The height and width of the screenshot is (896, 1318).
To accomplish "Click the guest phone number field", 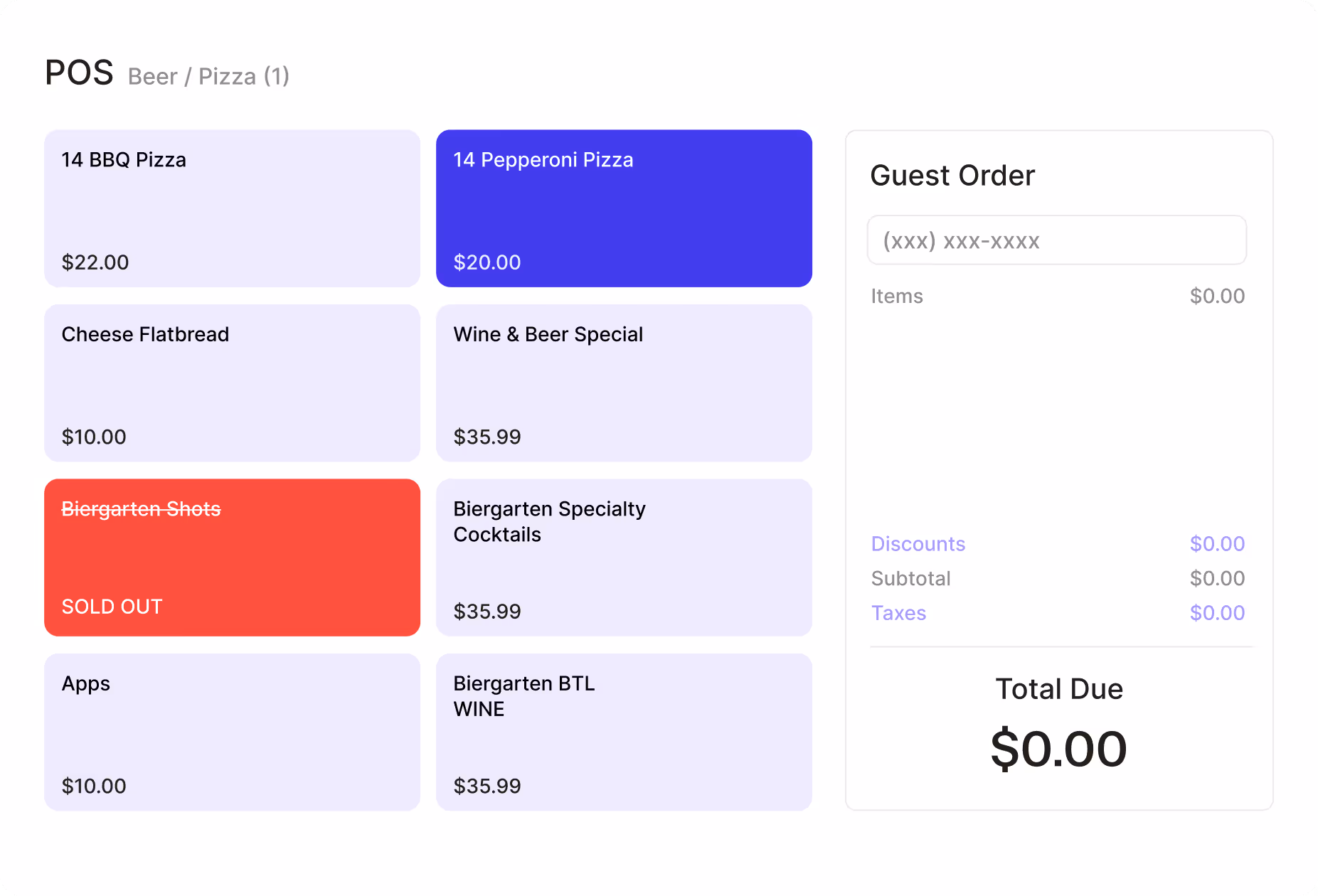I will [x=1057, y=240].
